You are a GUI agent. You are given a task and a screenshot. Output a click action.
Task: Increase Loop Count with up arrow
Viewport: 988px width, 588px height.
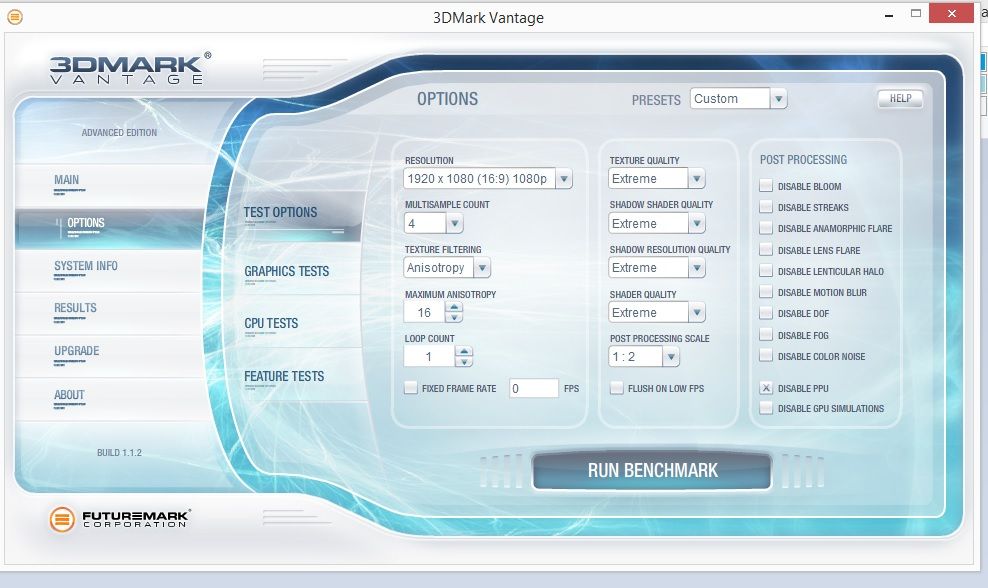464,351
